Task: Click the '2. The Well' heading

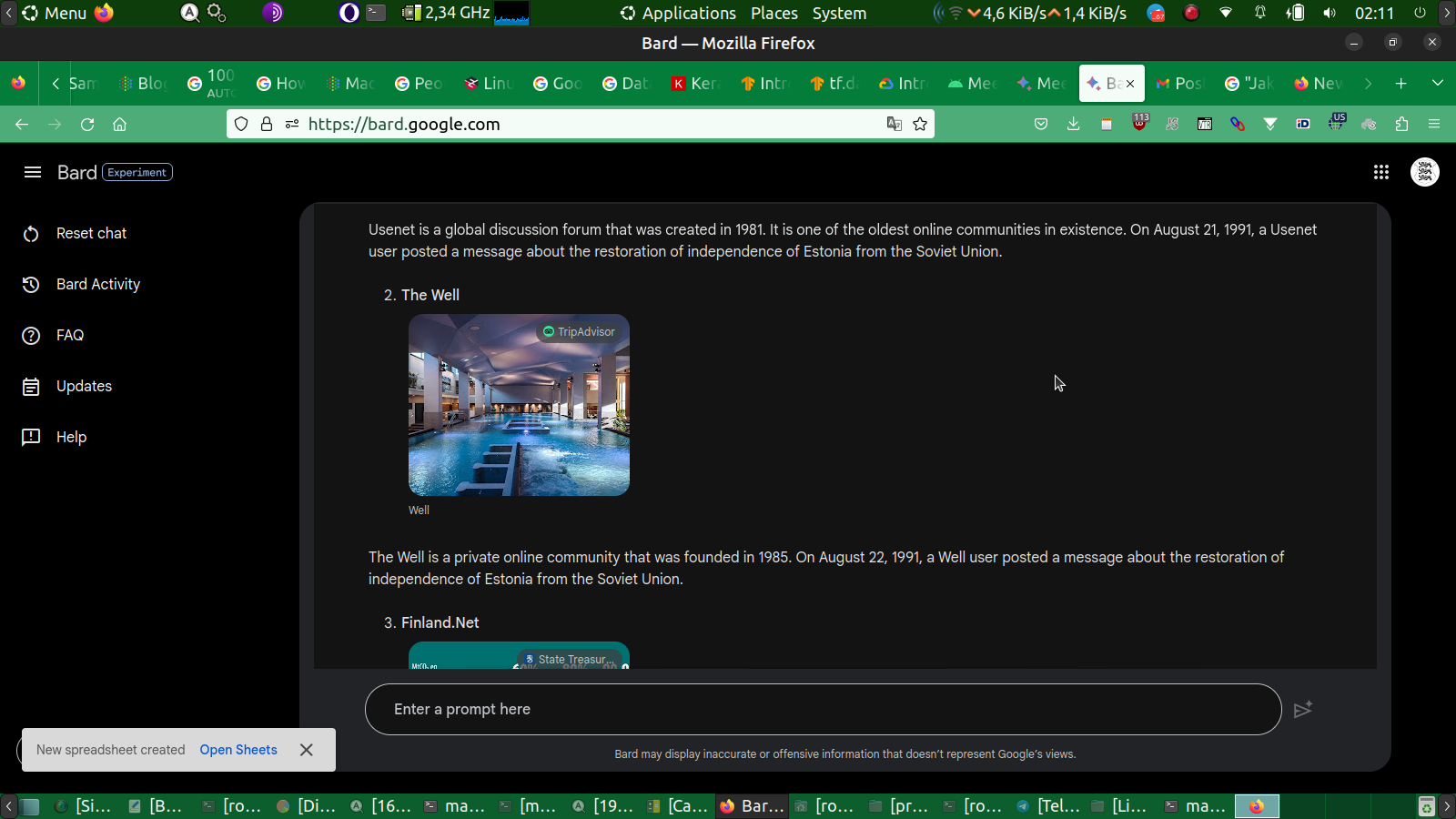Action: 421,296
